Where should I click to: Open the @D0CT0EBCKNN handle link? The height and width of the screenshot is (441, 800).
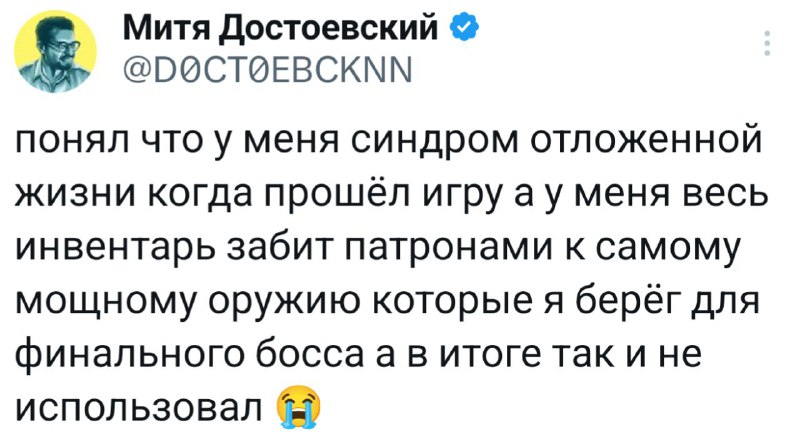pyautogui.click(x=267, y=71)
